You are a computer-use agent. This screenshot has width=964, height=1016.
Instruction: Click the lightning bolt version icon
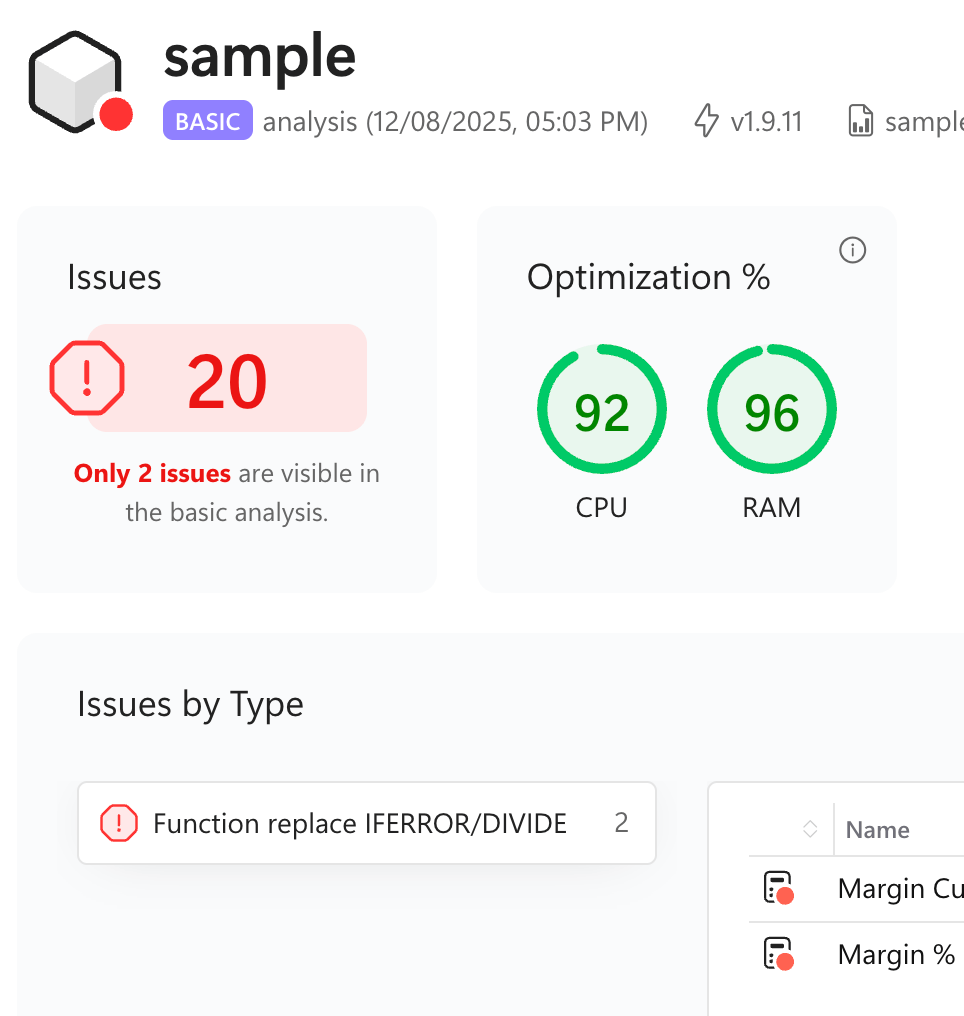click(x=706, y=122)
